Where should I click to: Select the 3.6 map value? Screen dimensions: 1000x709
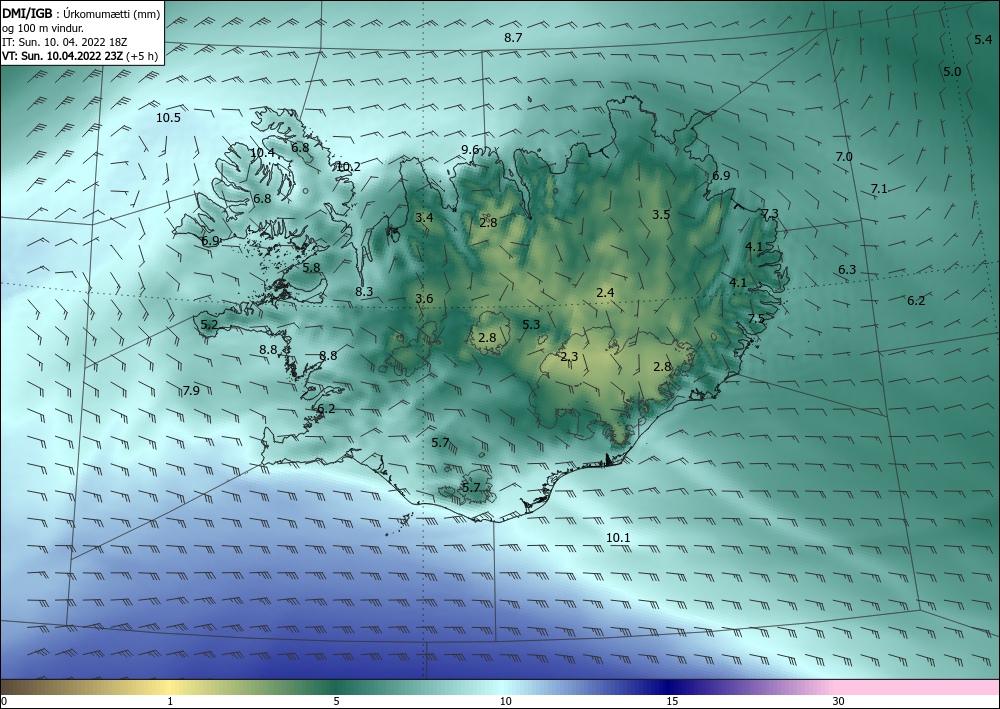(424, 298)
